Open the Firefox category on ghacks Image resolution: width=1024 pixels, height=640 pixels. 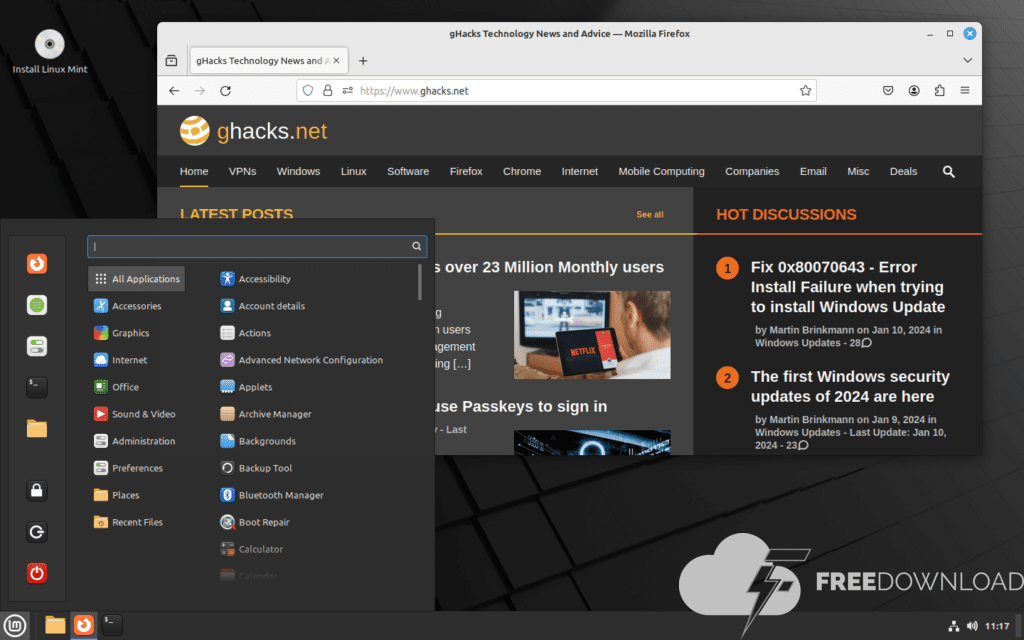pyautogui.click(x=466, y=171)
